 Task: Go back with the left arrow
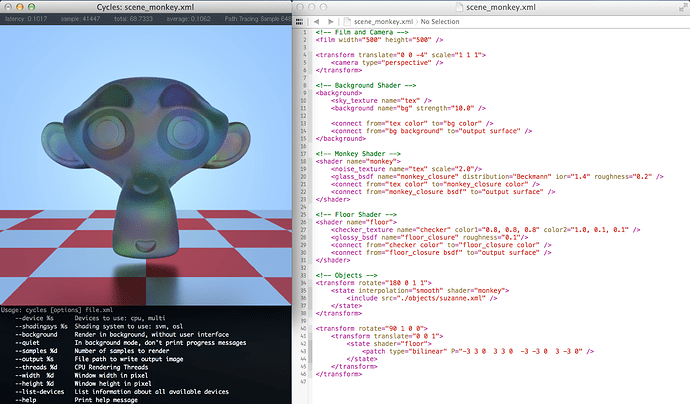pyautogui.click(x=316, y=22)
